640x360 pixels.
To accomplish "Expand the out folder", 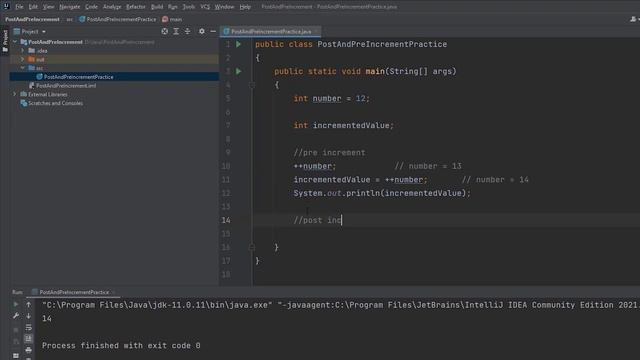I will tap(23, 59).
